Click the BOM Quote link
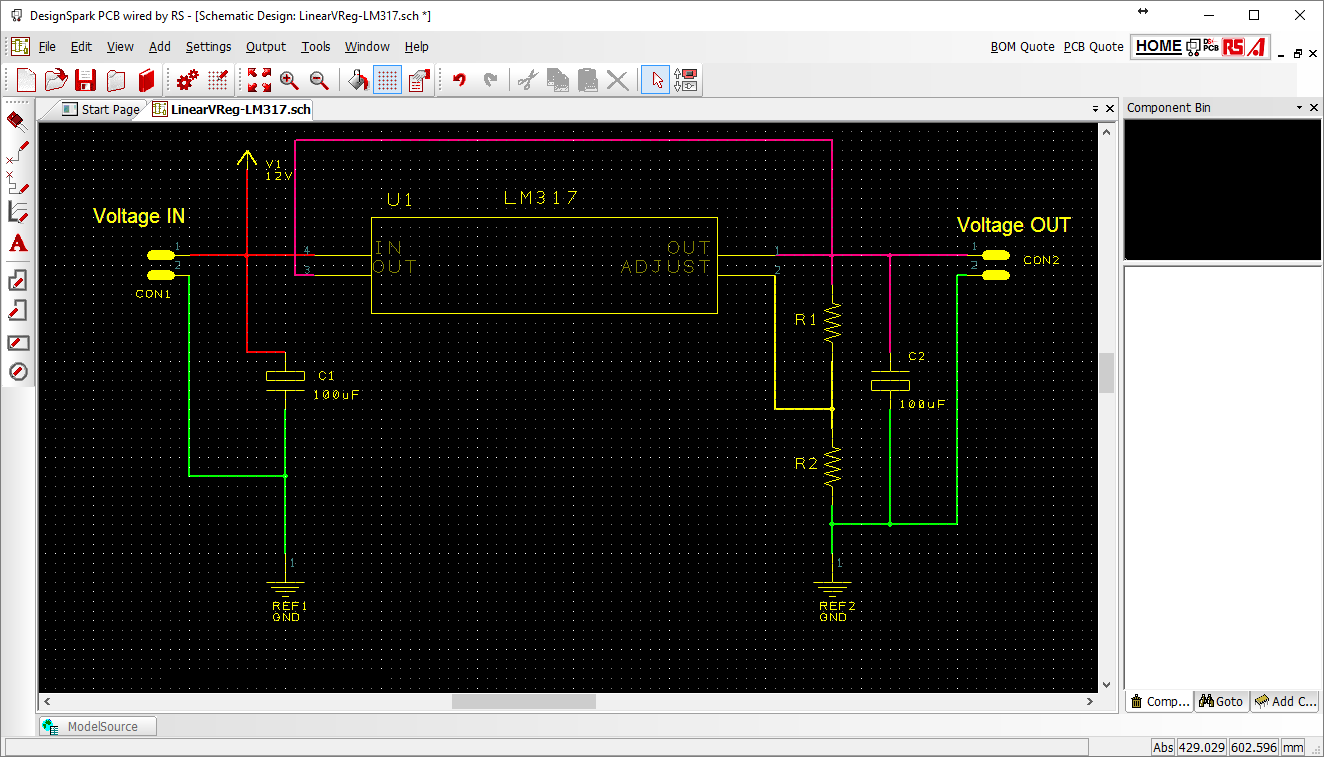Viewport: 1324px width, 757px height. pyautogui.click(x=1022, y=47)
